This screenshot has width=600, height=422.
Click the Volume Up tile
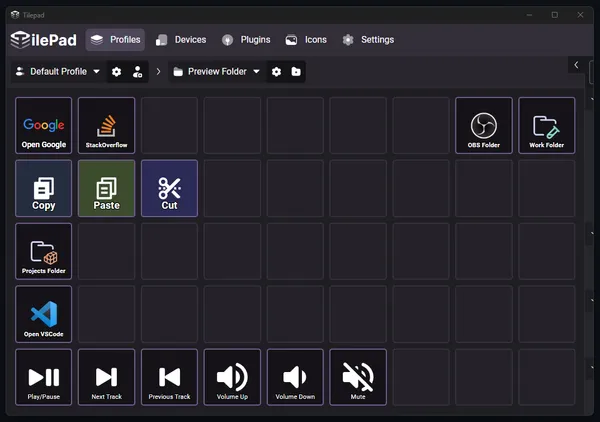[x=232, y=377]
